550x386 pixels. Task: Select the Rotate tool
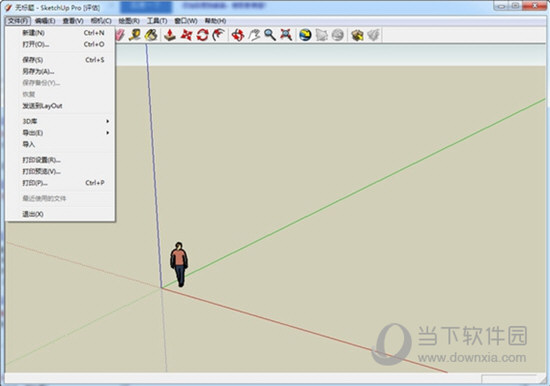[x=202, y=35]
